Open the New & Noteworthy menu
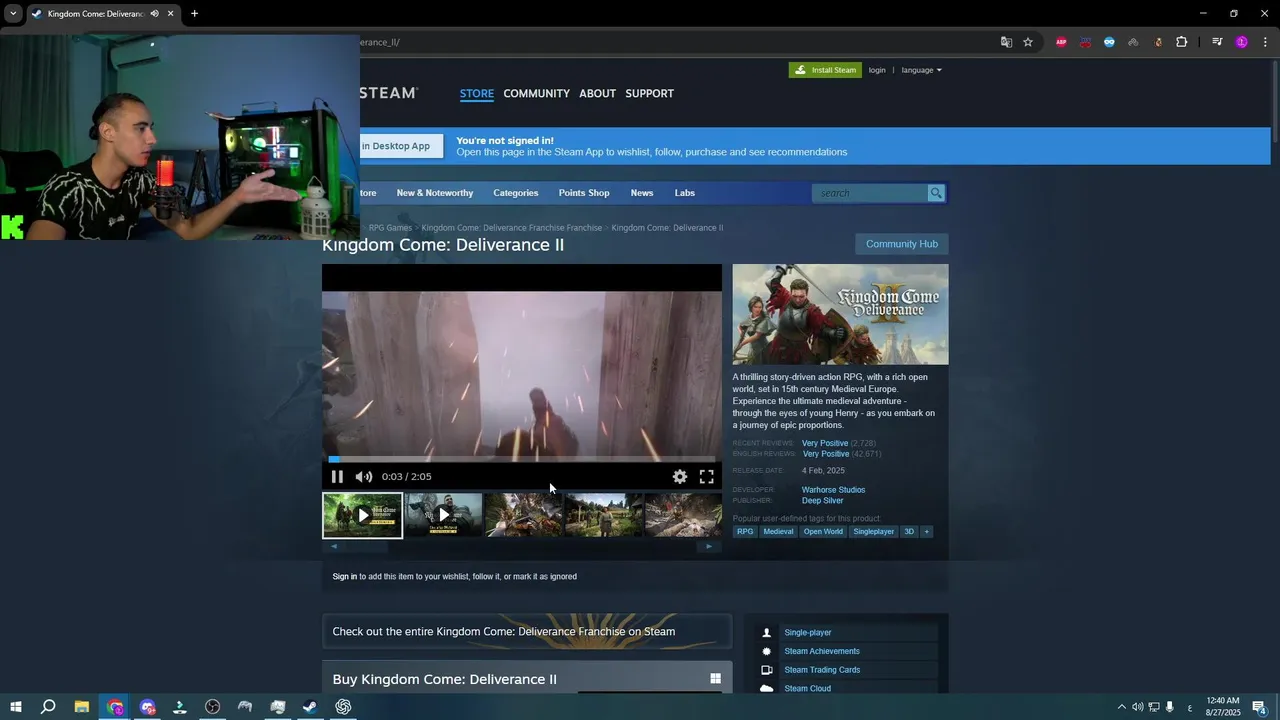This screenshot has height=720, width=1280. 435,193
